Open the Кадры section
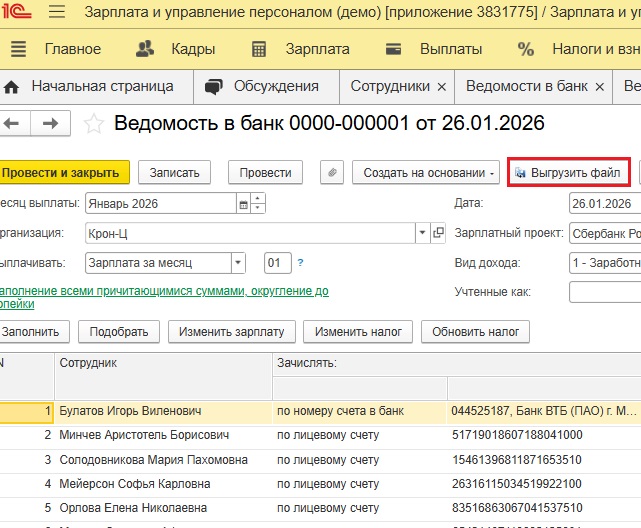The width and height of the screenshot is (641, 528). [193, 49]
